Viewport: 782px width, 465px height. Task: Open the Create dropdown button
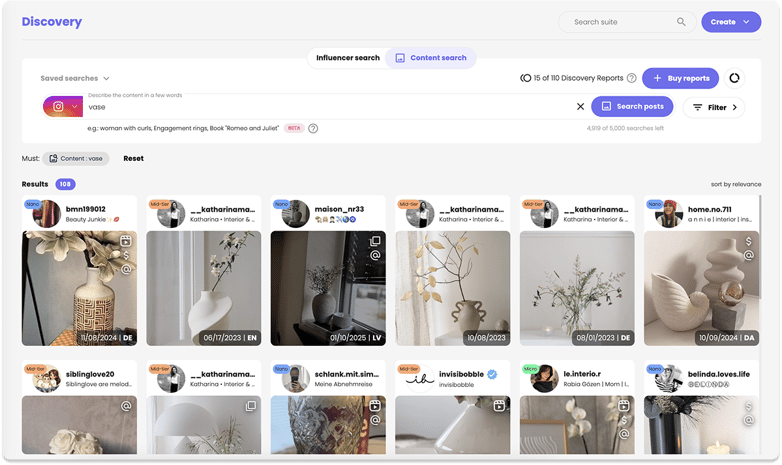(x=731, y=22)
